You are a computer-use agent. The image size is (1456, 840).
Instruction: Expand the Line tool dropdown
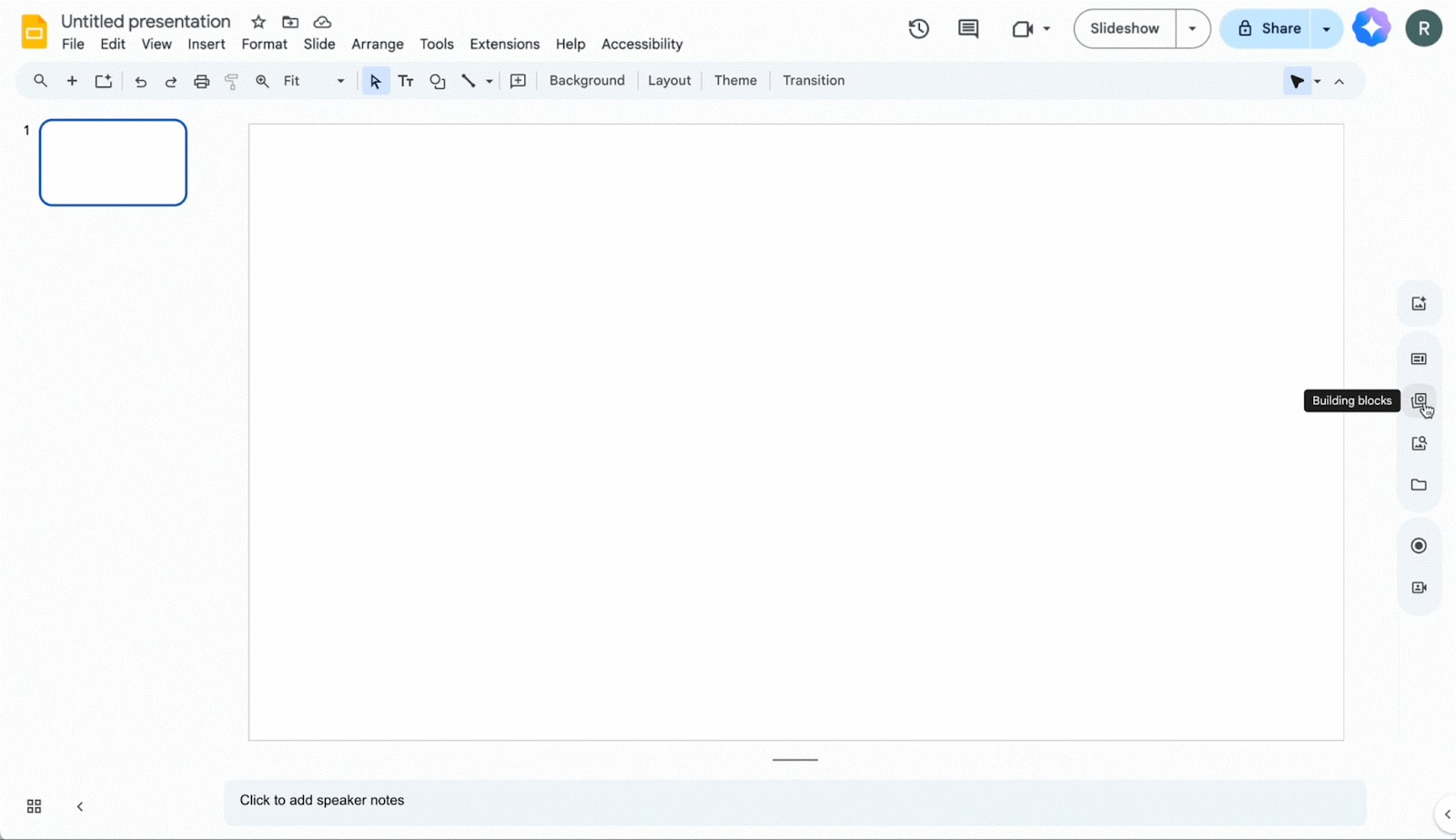coord(489,81)
